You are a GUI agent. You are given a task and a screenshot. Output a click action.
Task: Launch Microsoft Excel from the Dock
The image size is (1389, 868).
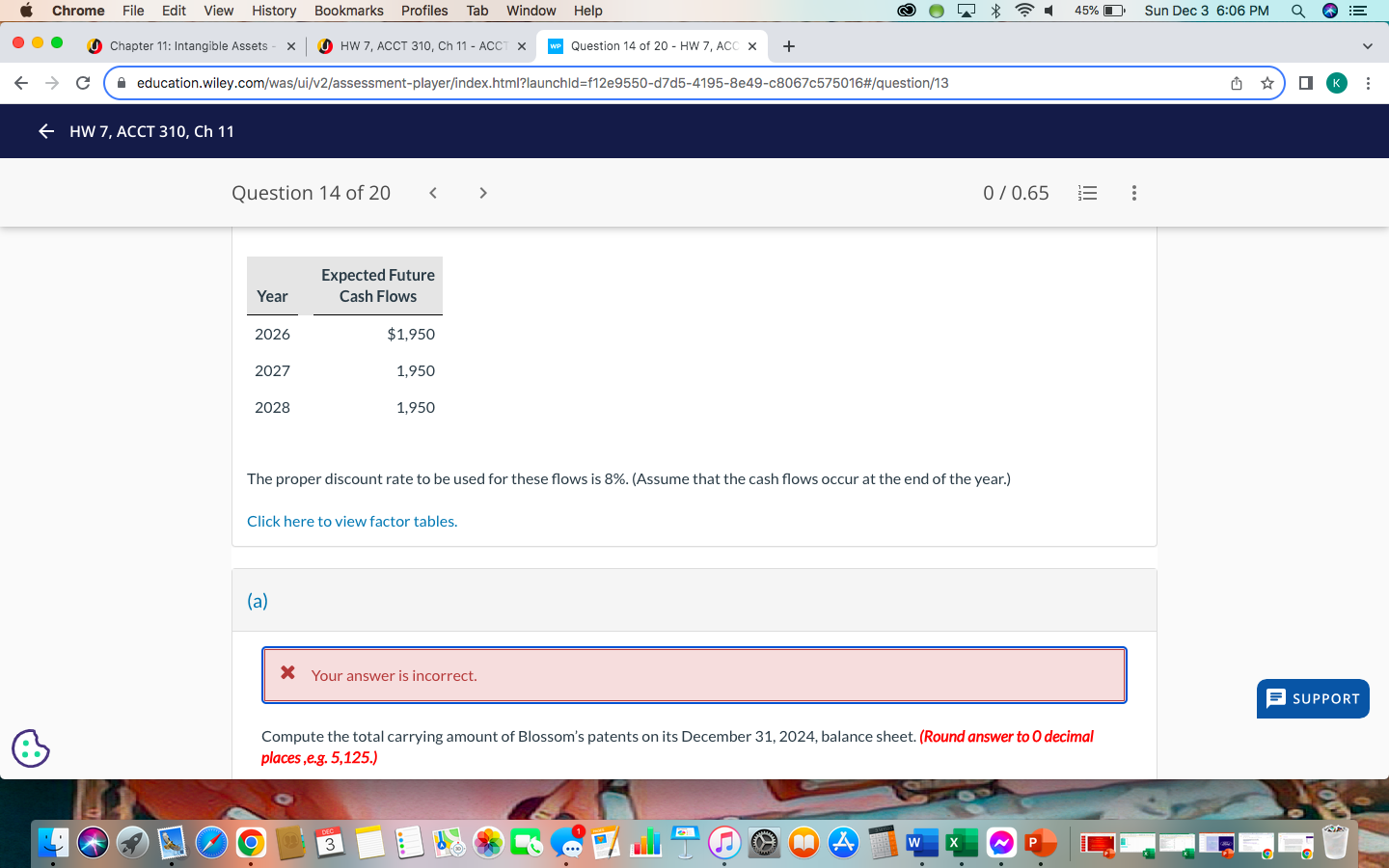(961, 842)
